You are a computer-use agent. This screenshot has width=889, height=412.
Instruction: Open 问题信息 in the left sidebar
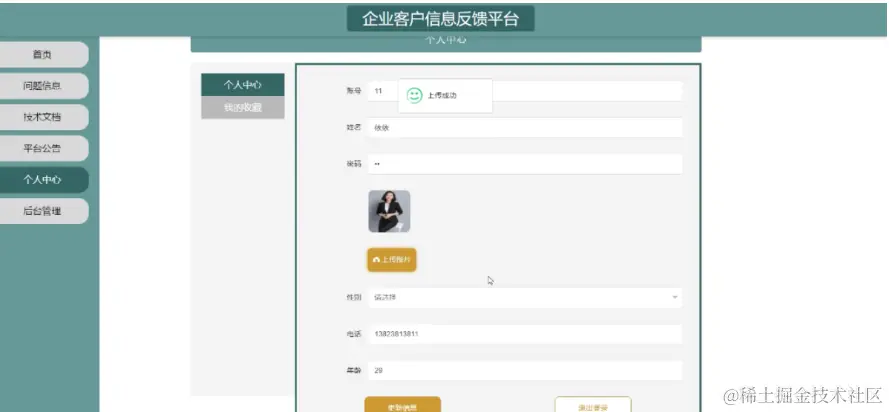(x=44, y=86)
